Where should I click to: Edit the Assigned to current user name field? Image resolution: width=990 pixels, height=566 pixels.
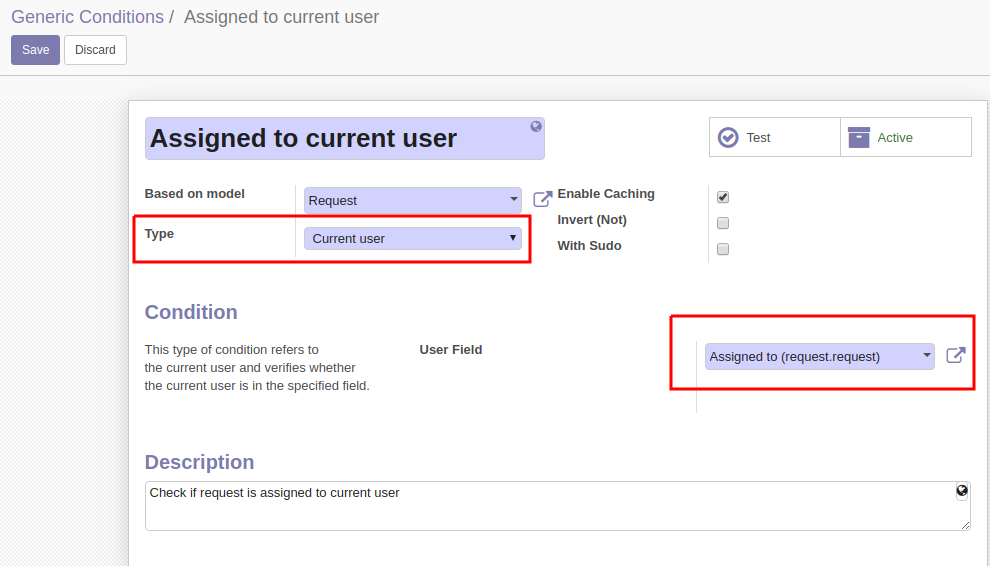pyautogui.click(x=345, y=138)
